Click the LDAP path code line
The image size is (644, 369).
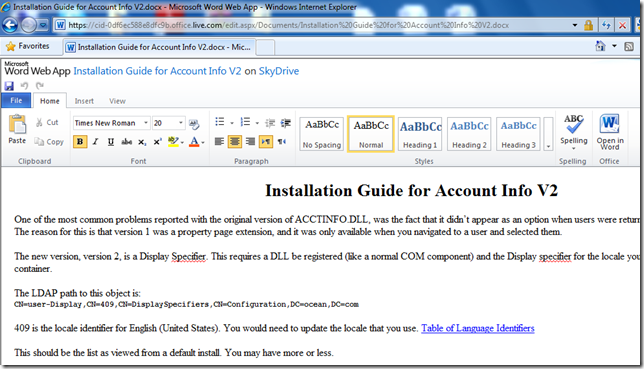186,304
